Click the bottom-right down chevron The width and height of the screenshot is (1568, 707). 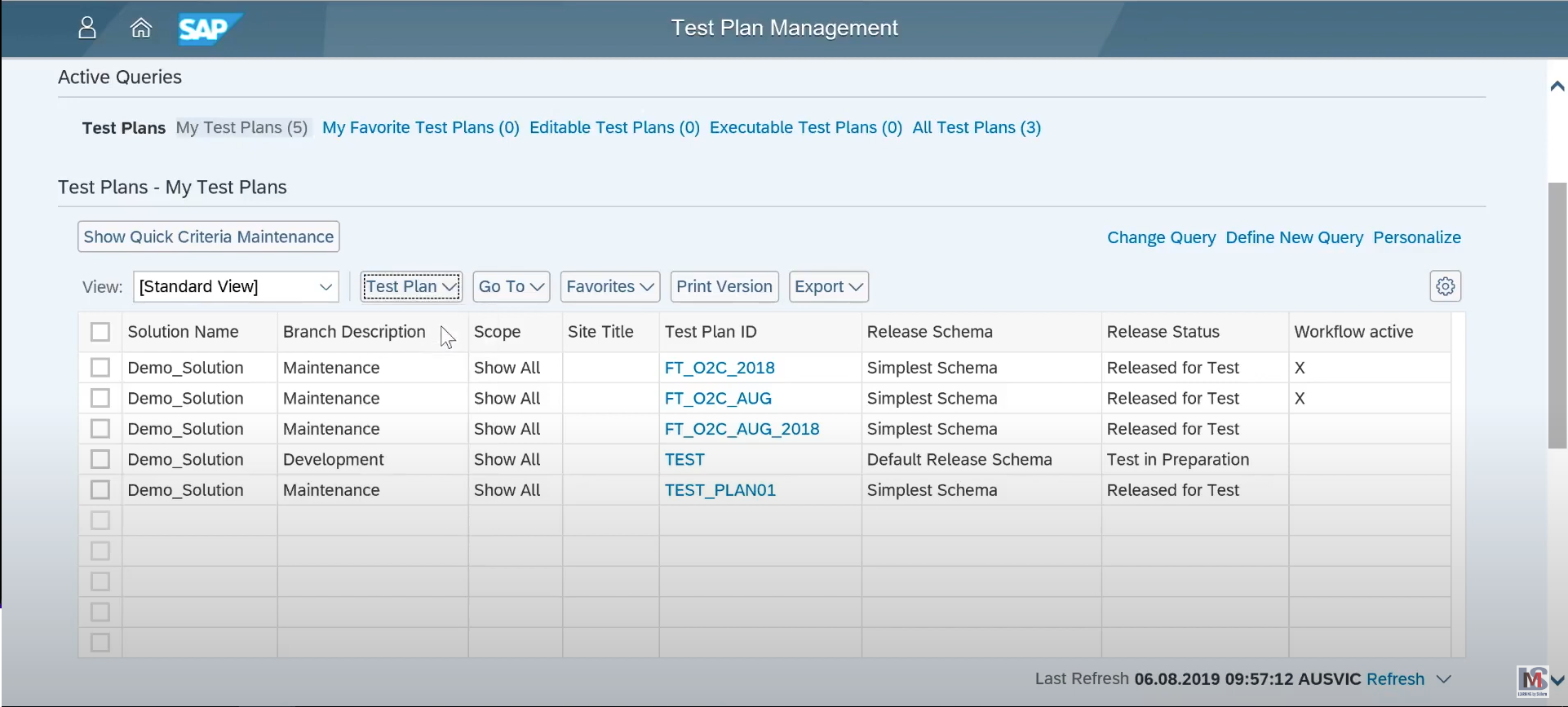coord(1557,680)
